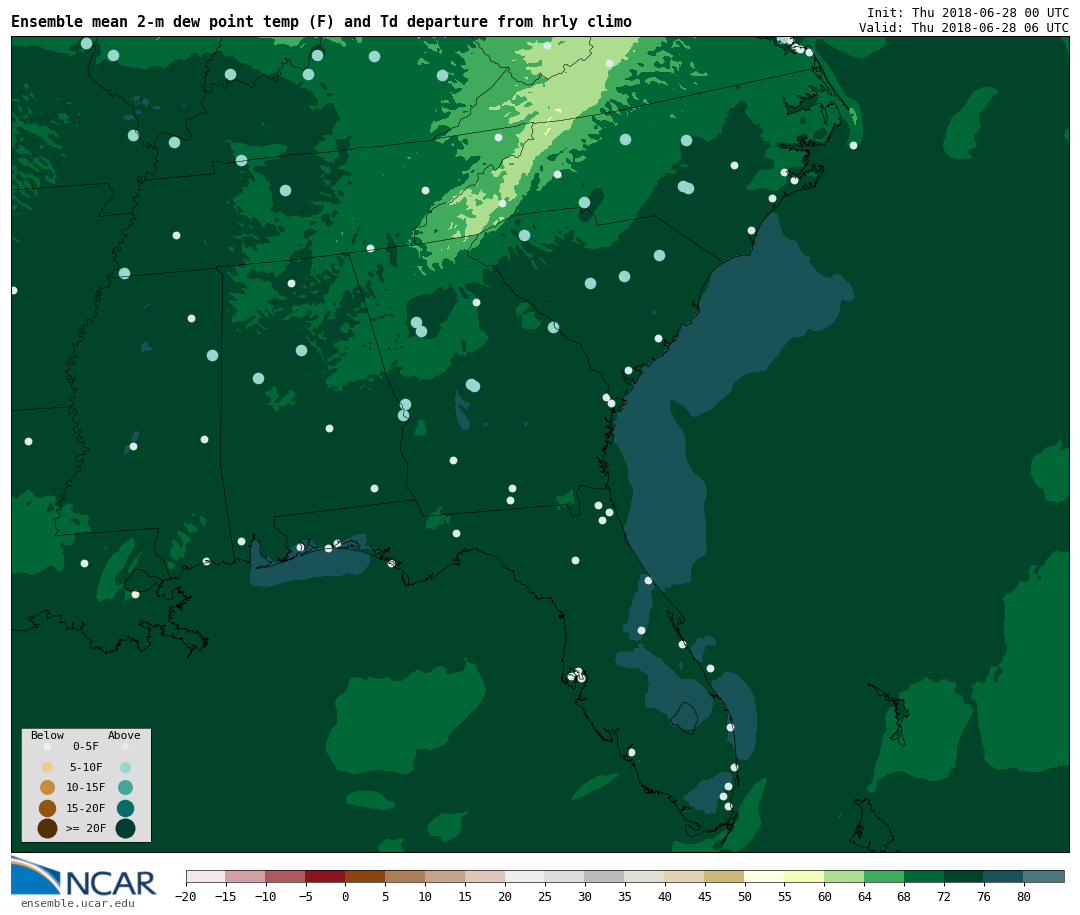Click the Lake Okeechobee outline in Florida

(x=684, y=716)
